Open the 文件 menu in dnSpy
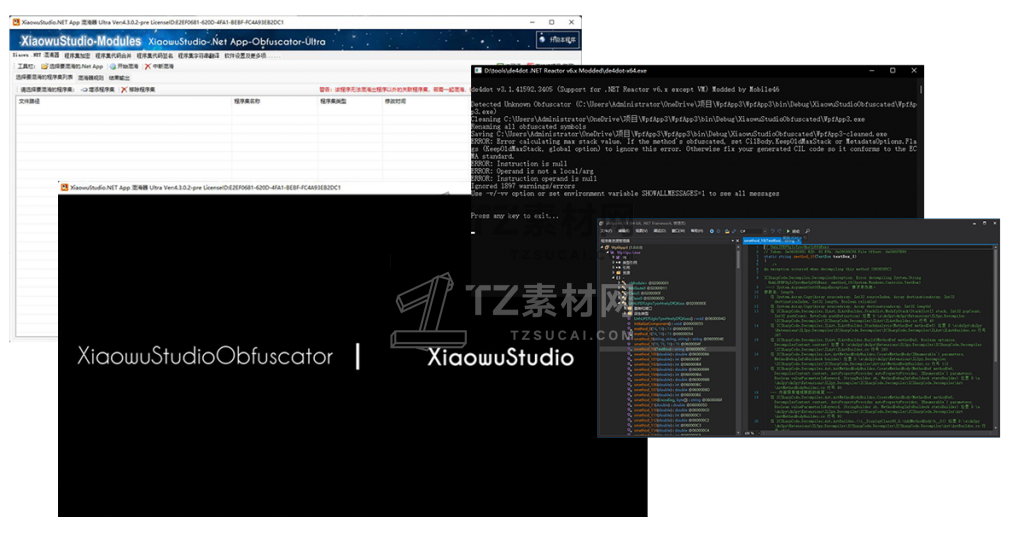 (x=607, y=231)
